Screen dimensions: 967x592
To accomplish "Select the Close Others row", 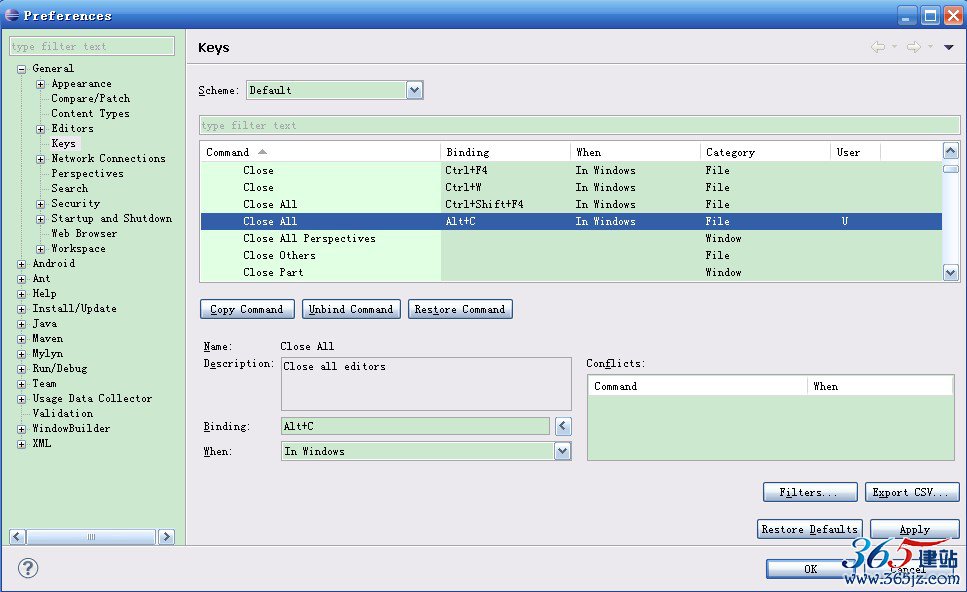I will (571, 255).
